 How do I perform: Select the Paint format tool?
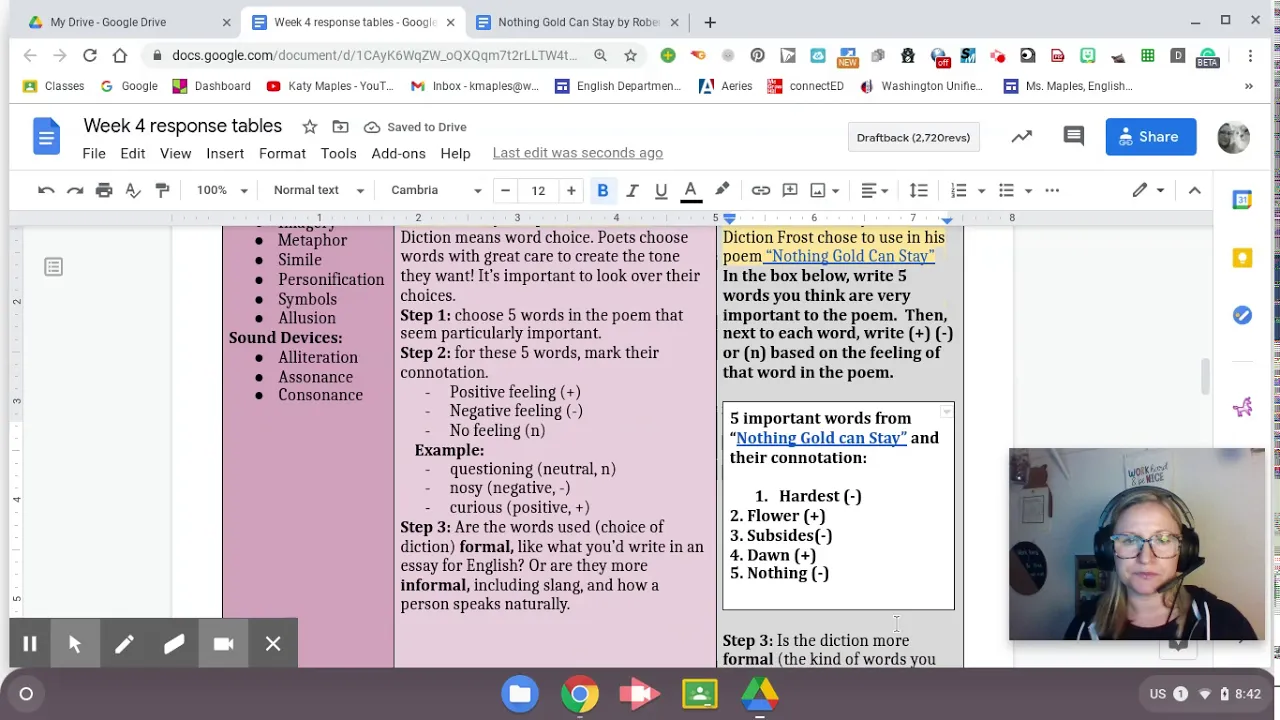[162, 190]
